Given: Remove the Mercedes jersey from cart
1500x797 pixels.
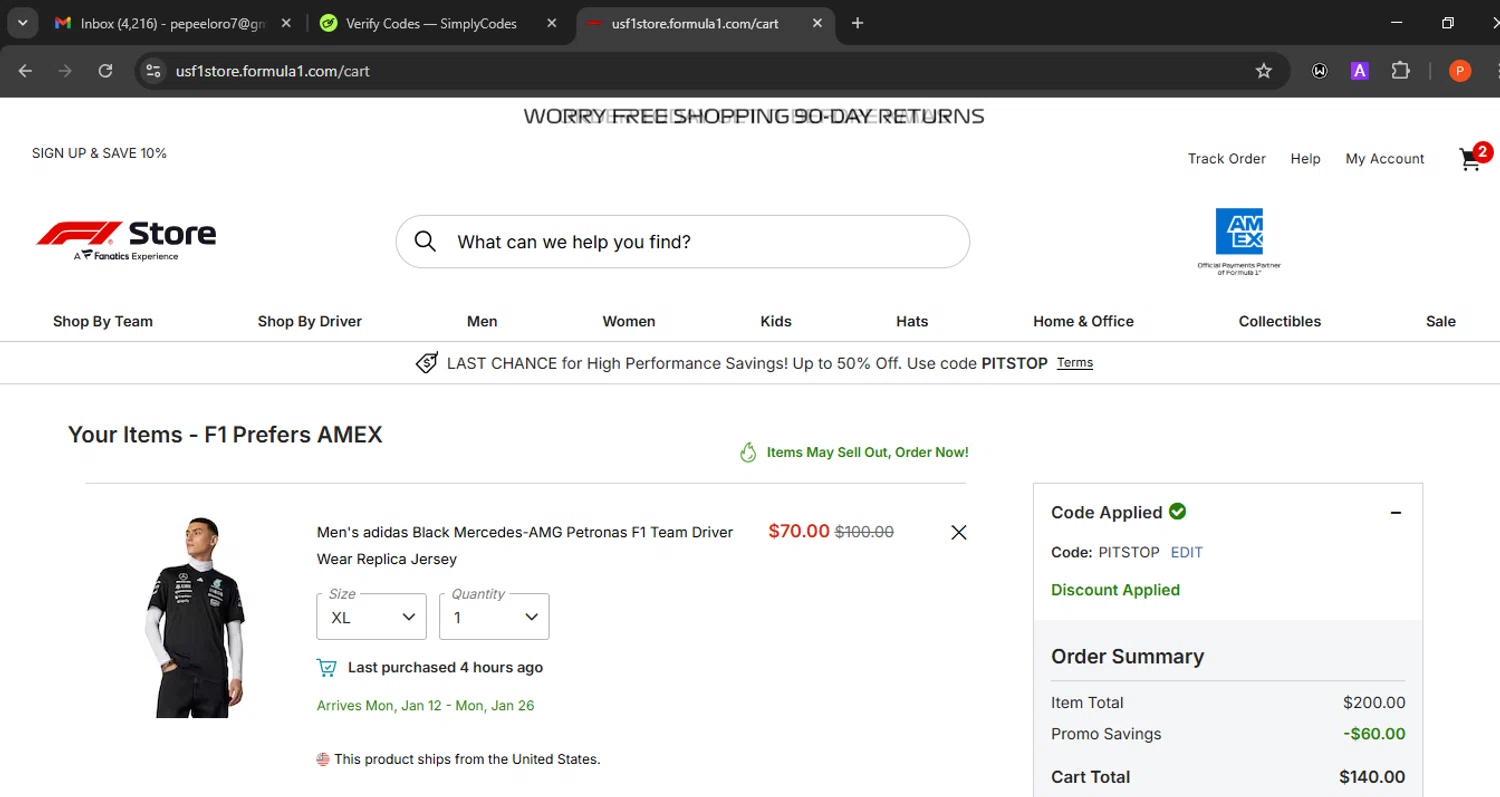Looking at the screenshot, I should point(958,533).
